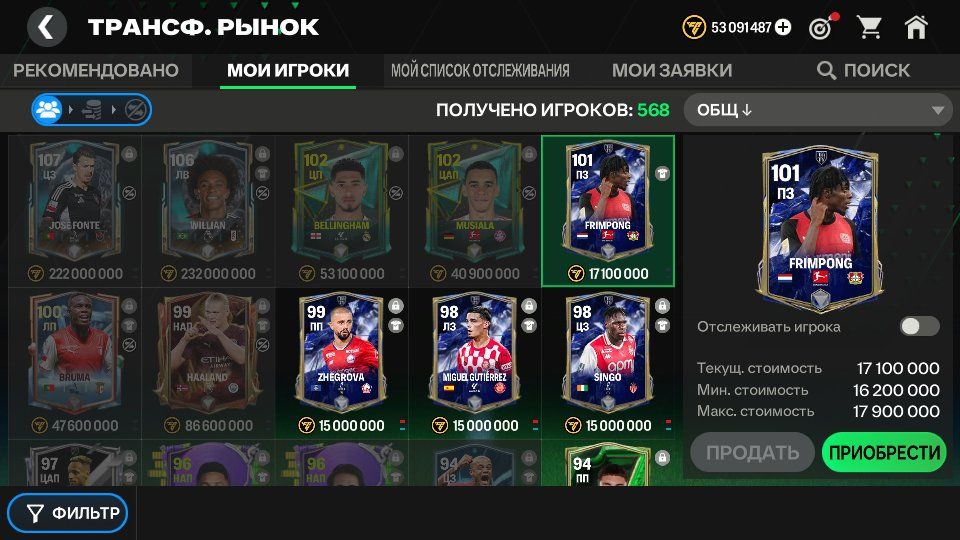Select the coins stack filter icon
960x540 pixels.
[92, 110]
